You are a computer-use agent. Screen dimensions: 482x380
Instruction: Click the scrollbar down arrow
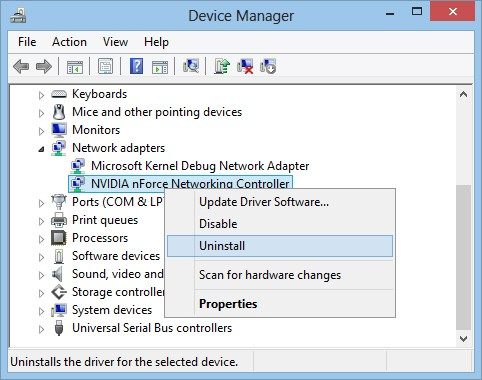tap(463, 339)
